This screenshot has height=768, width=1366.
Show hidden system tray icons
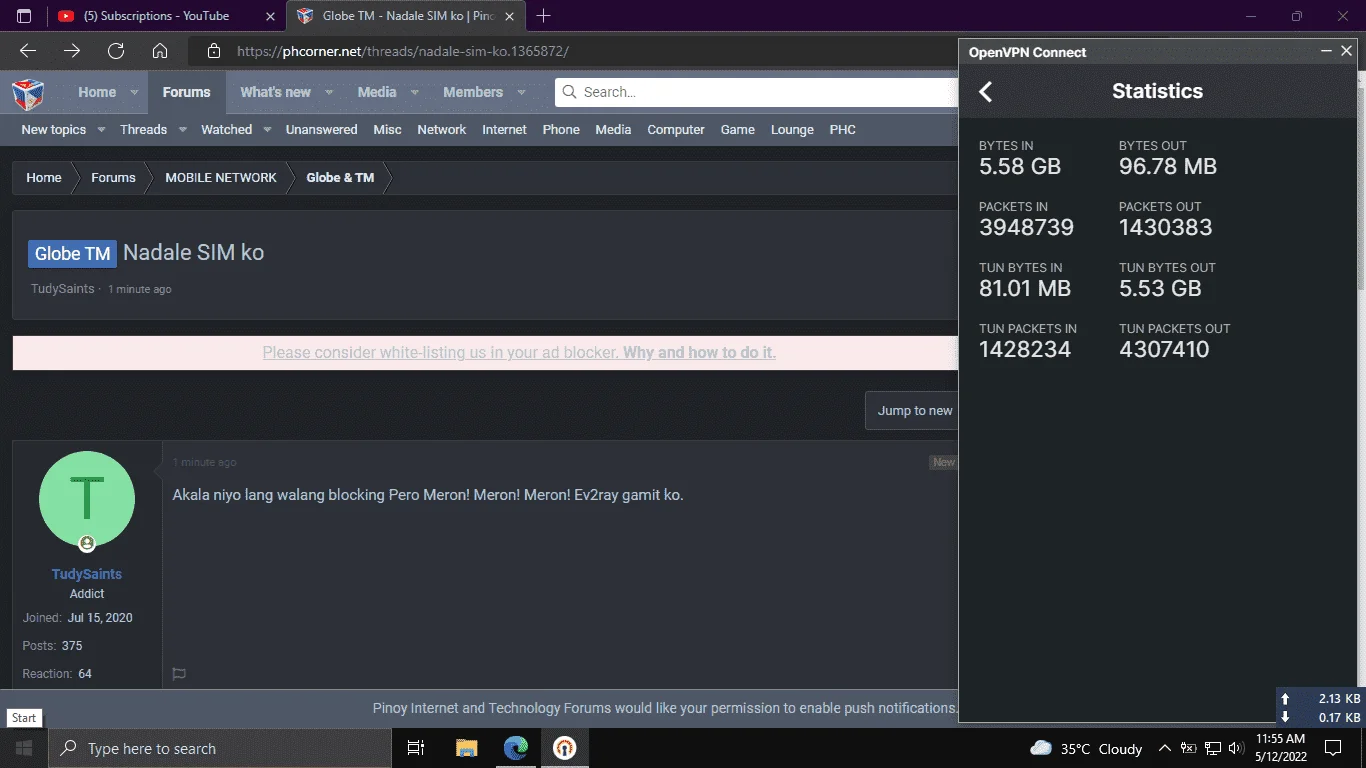[1165, 748]
